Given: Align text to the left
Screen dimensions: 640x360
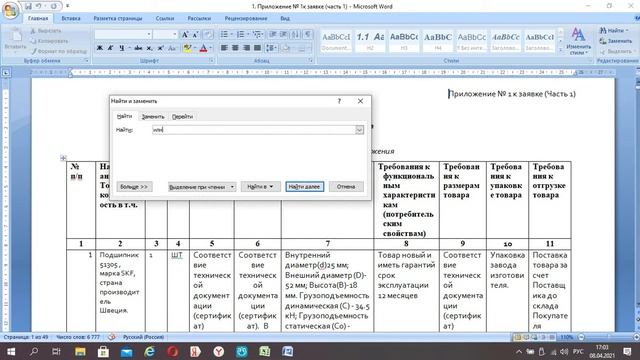Looking at the screenshot, I should click(x=224, y=48).
